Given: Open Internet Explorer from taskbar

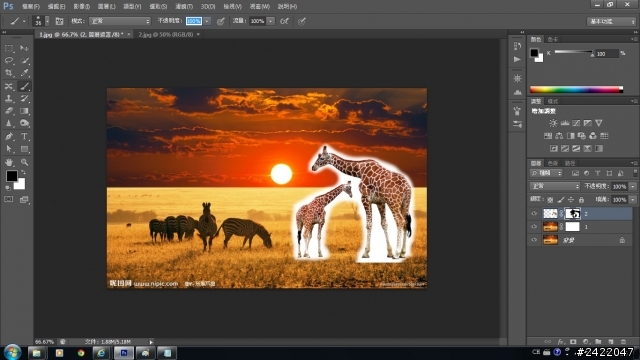Looking at the screenshot, I should pos(101,353).
